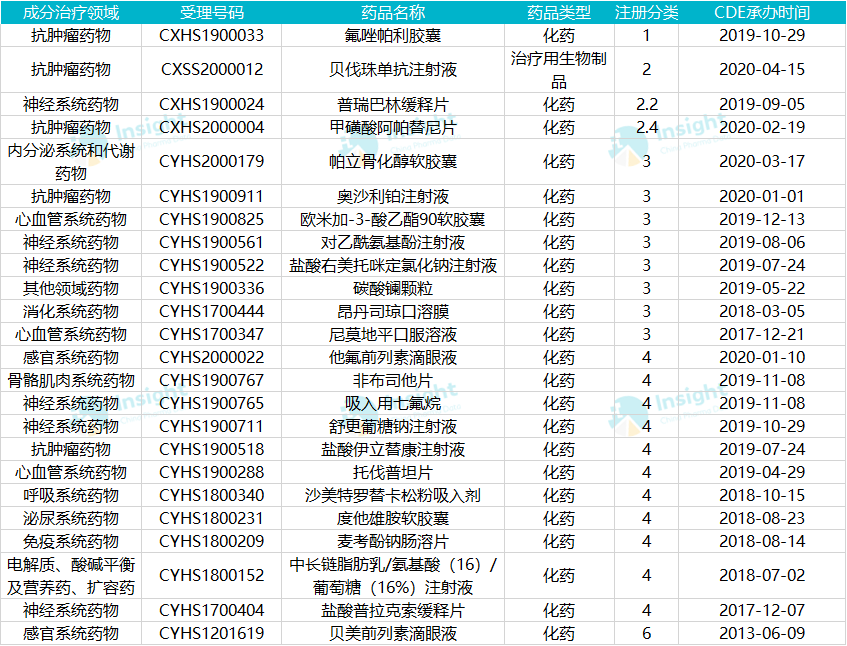Select cell CXHS2000004
Image resolution: width=847 pixels, height=646 pixels.
pos(212,127)
